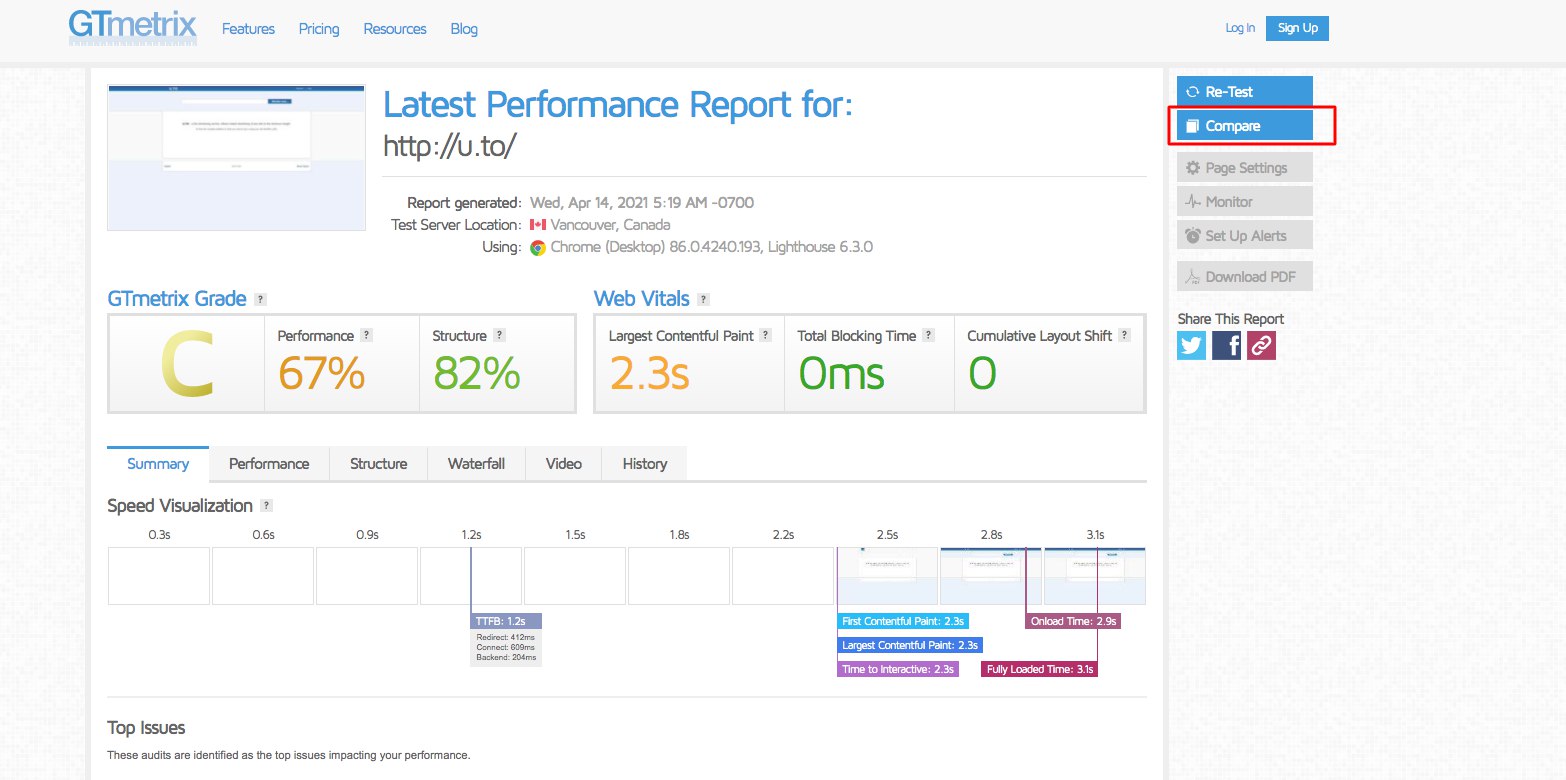
Task: Open the Waterfall tab
Action: click(x=476, y=464)
